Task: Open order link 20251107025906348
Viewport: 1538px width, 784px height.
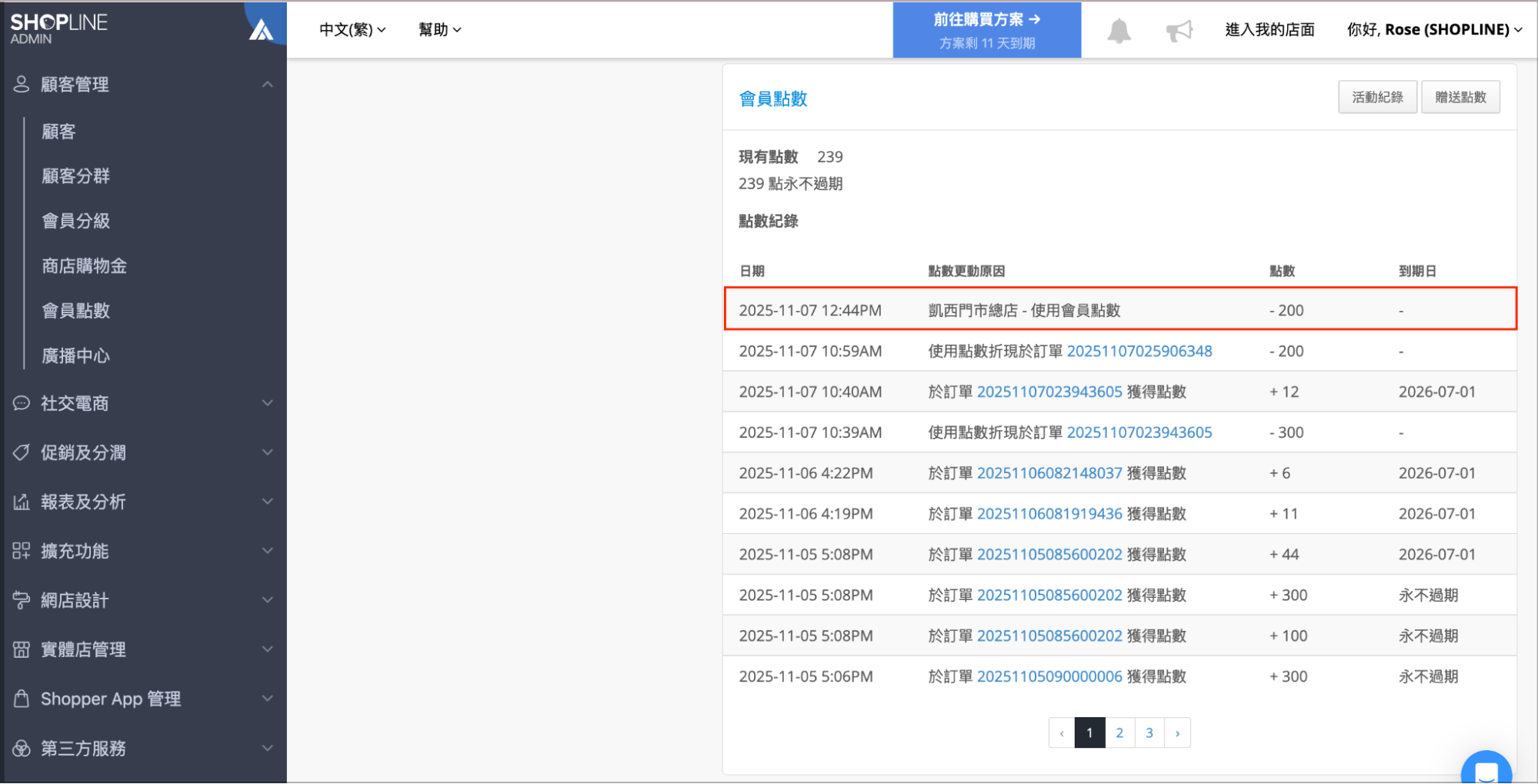Action: click(1139, 351)
